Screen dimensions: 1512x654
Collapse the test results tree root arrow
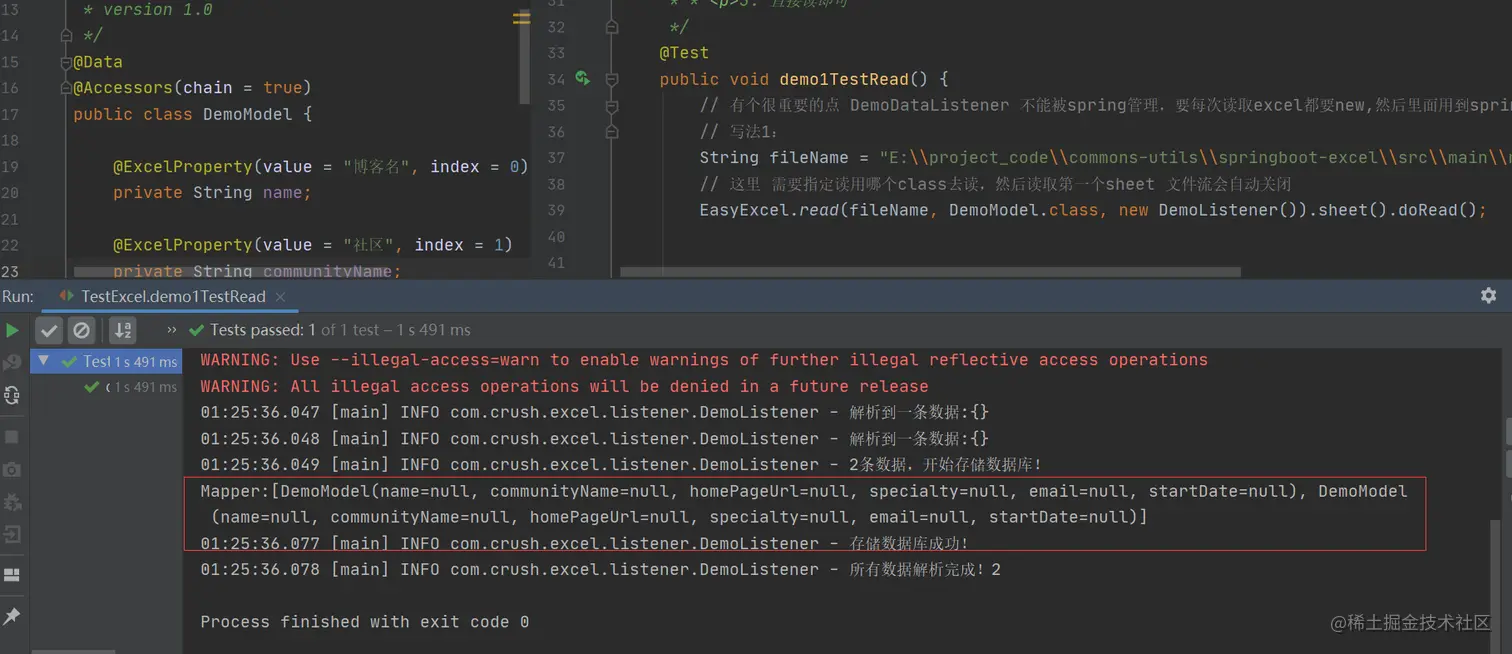[43, 361]
